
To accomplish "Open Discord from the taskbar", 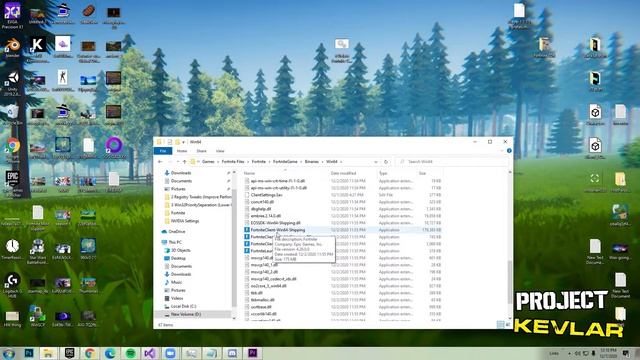I will tap(232, 353).
